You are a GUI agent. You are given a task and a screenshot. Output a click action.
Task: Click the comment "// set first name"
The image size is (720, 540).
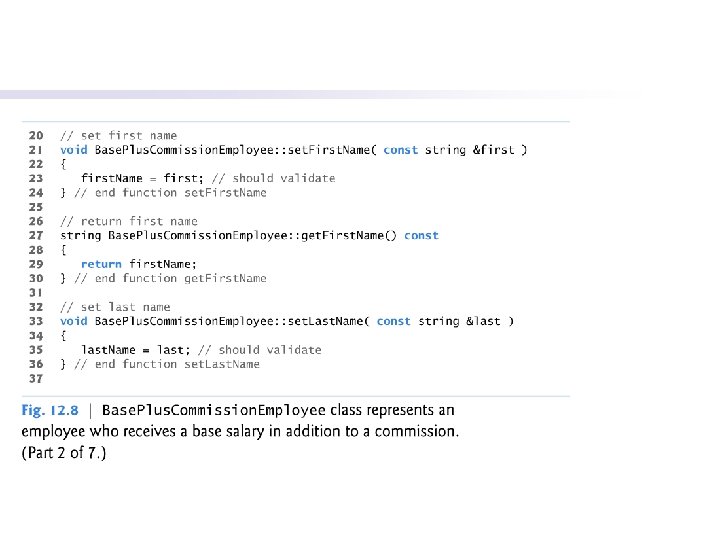click(x=118, y=135)
